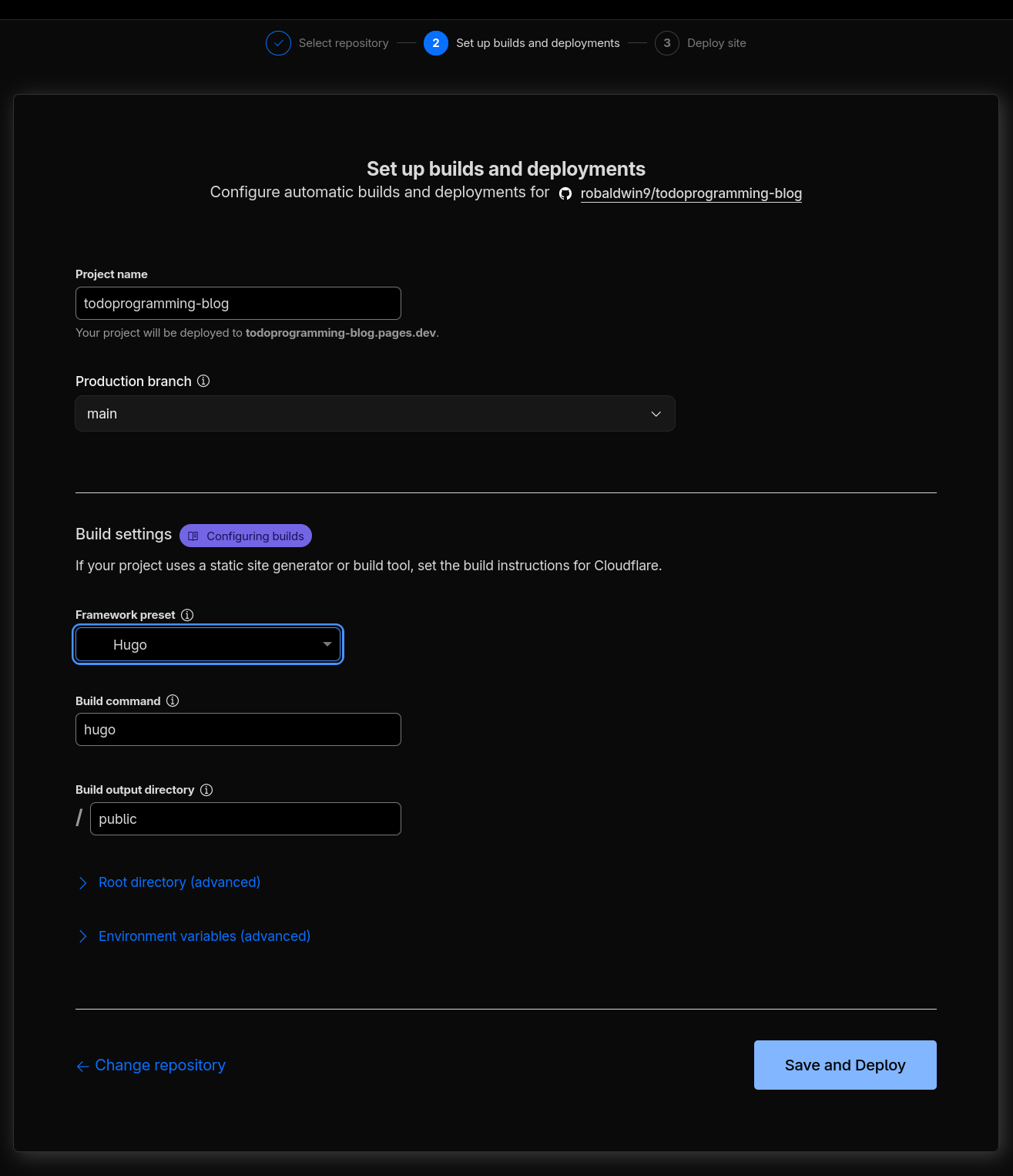Screen dimensions: 1013x1176
Task: Focus the Project name input field
Action: tap(238, 303)
